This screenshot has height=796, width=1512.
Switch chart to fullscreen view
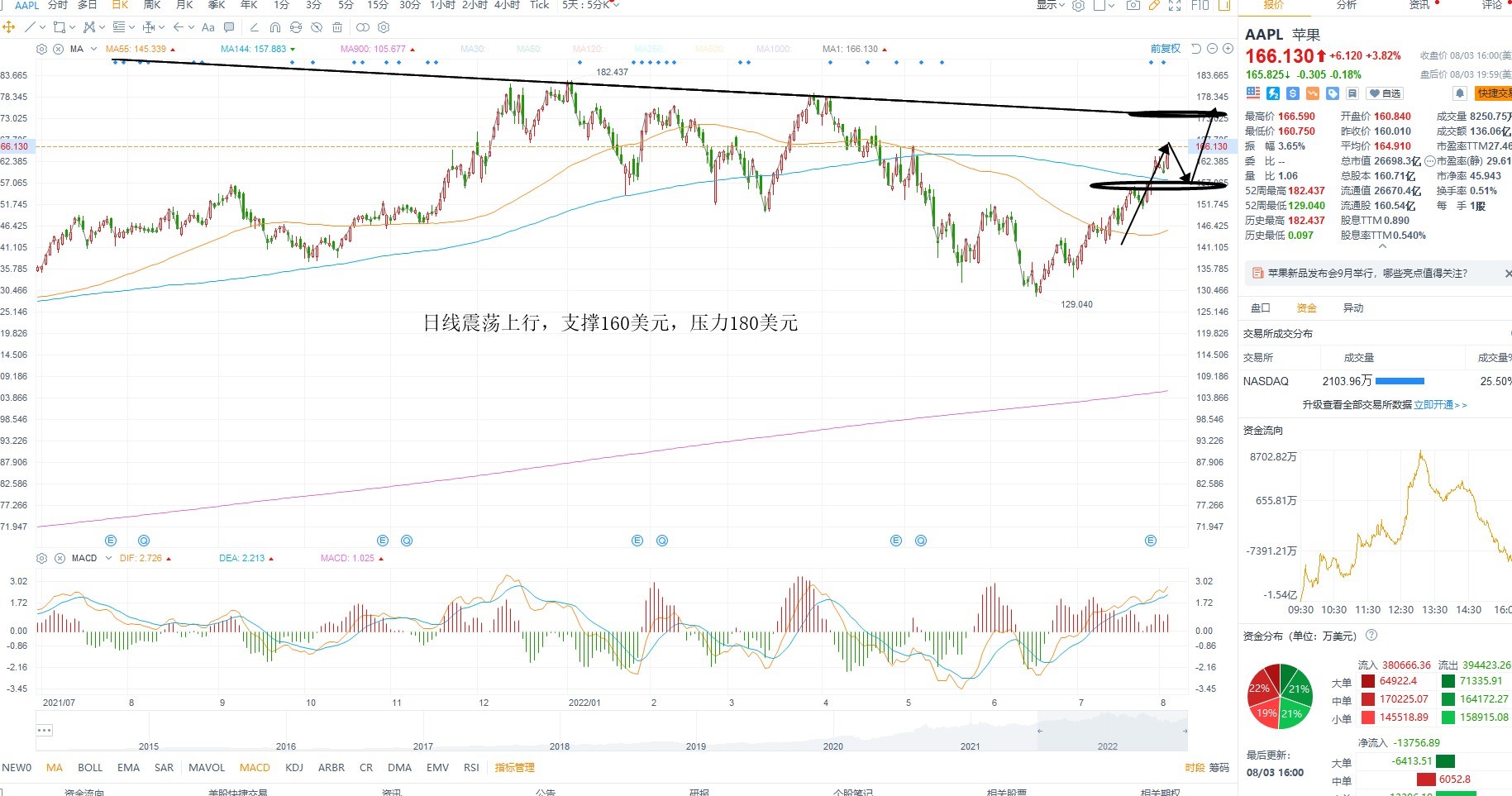(1175, 5)
